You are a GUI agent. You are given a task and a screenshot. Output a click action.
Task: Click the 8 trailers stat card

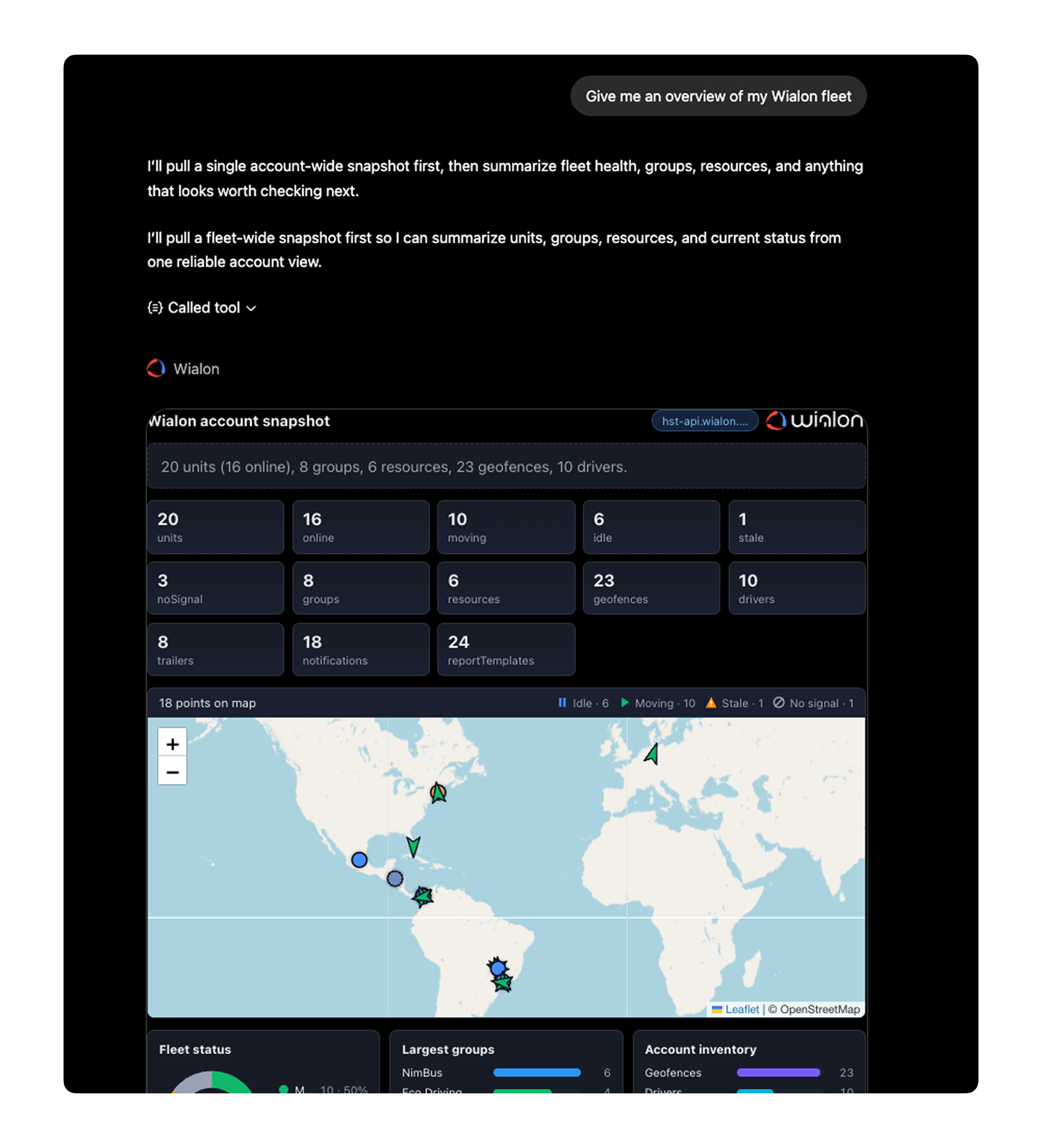(215, 649)
